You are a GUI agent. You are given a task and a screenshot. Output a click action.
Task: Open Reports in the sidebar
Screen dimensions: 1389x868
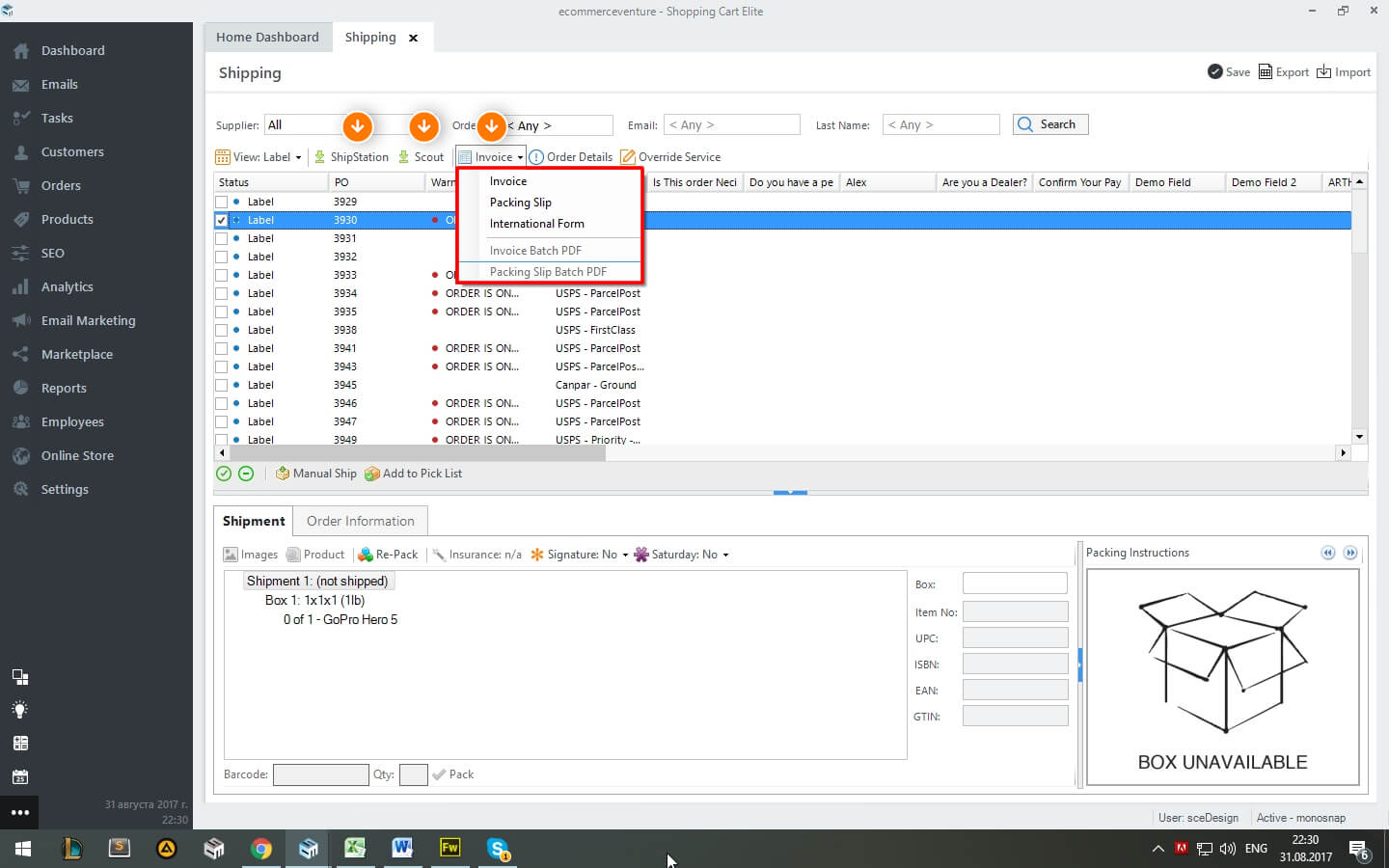pos(64,389)
